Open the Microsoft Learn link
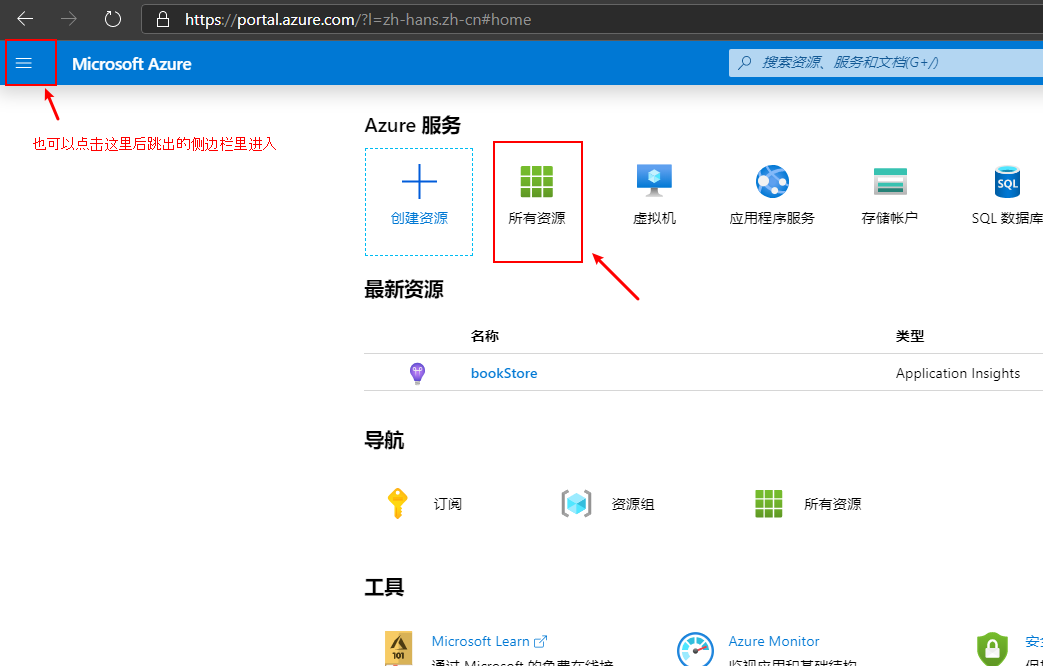This screenshot has width=1043, height=666. point(480,641)
